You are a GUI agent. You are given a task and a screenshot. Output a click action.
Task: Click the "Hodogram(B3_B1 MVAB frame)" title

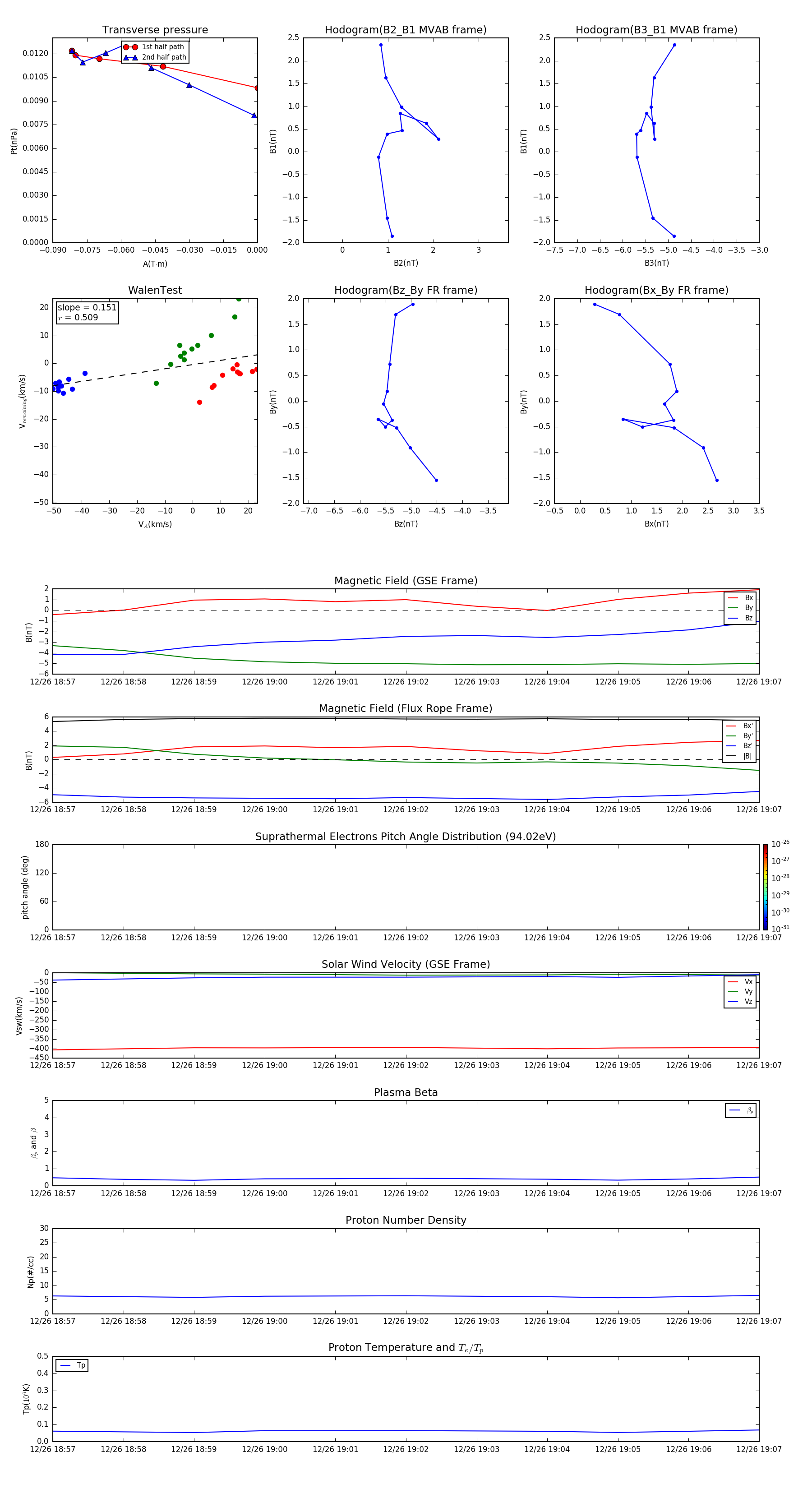656,30
